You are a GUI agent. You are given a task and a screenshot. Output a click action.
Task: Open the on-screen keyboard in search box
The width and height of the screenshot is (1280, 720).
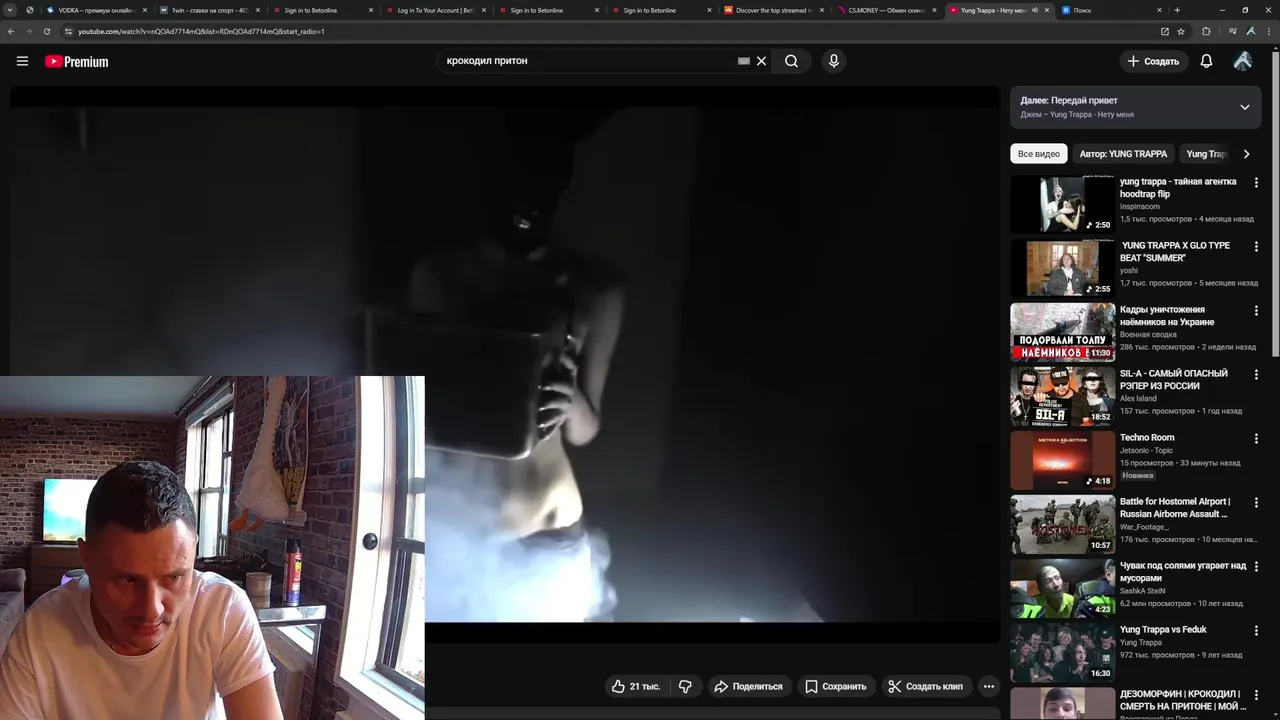[x=743, y=61]
